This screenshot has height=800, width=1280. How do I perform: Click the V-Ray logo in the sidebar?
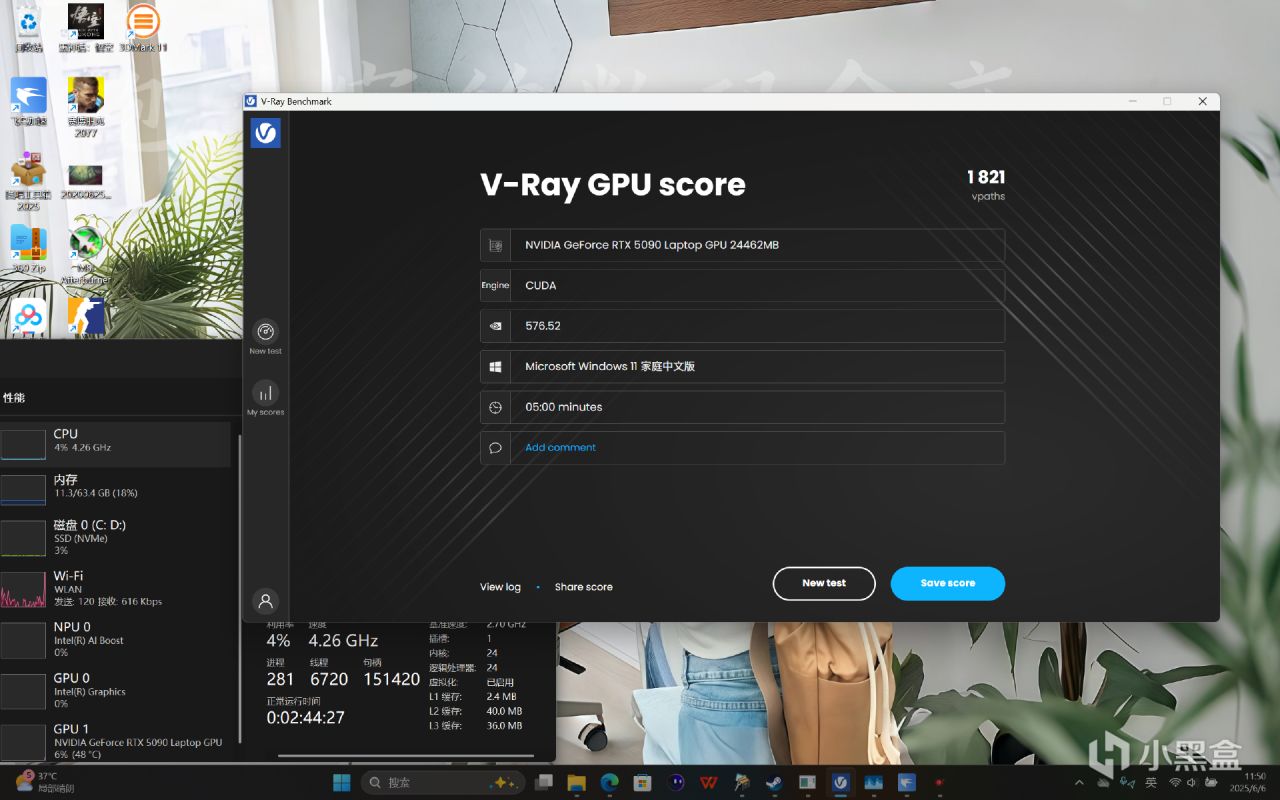265,133
